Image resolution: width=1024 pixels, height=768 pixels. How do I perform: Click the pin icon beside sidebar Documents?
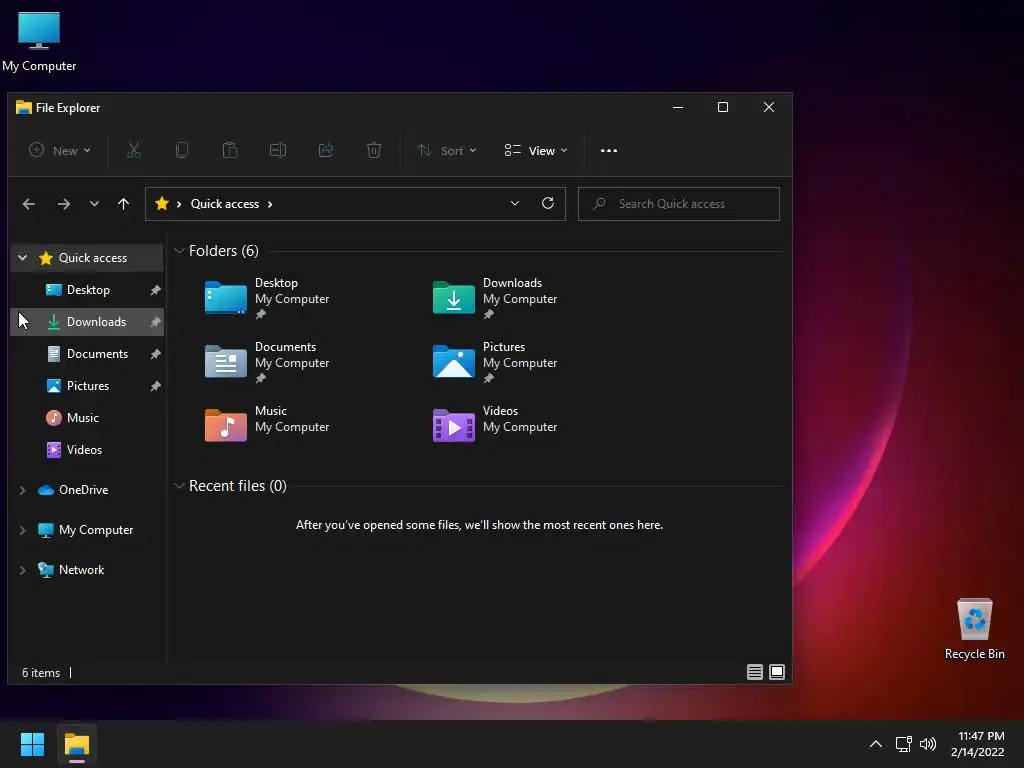click(155, 354)
